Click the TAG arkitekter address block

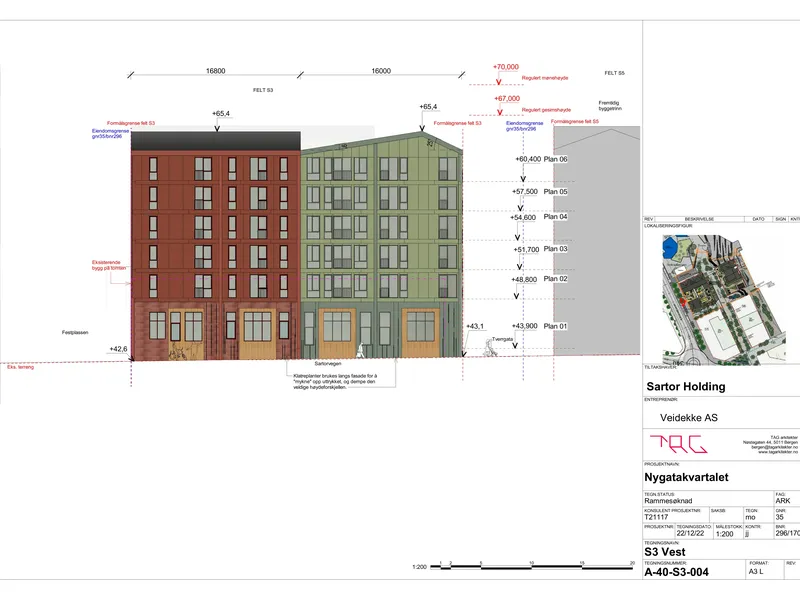click(770, 445)
